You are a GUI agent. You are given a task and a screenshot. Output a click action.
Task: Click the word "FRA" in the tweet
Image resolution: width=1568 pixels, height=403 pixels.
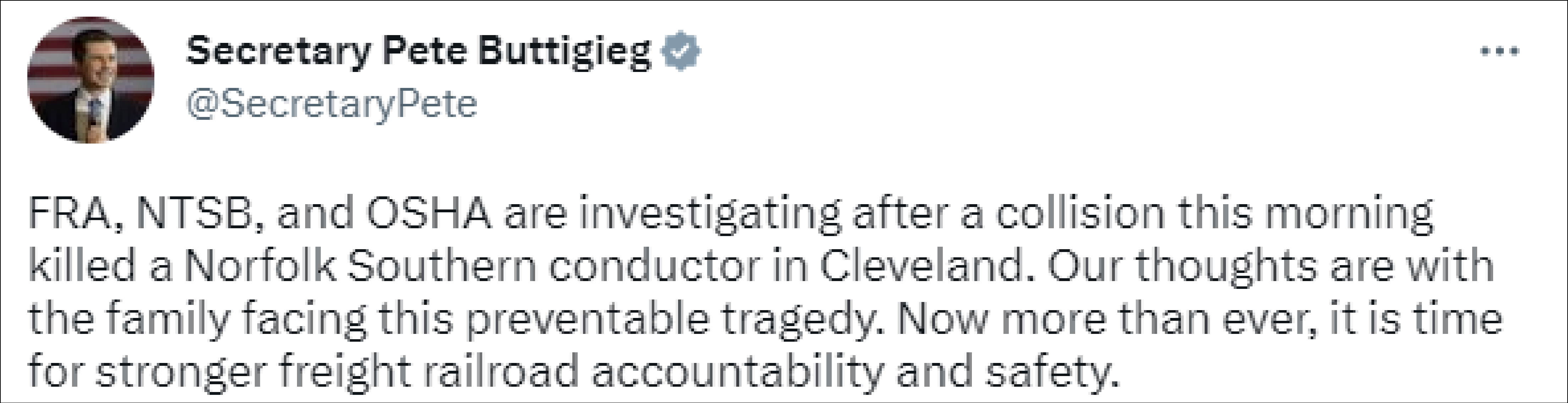(x=72, y=214)
